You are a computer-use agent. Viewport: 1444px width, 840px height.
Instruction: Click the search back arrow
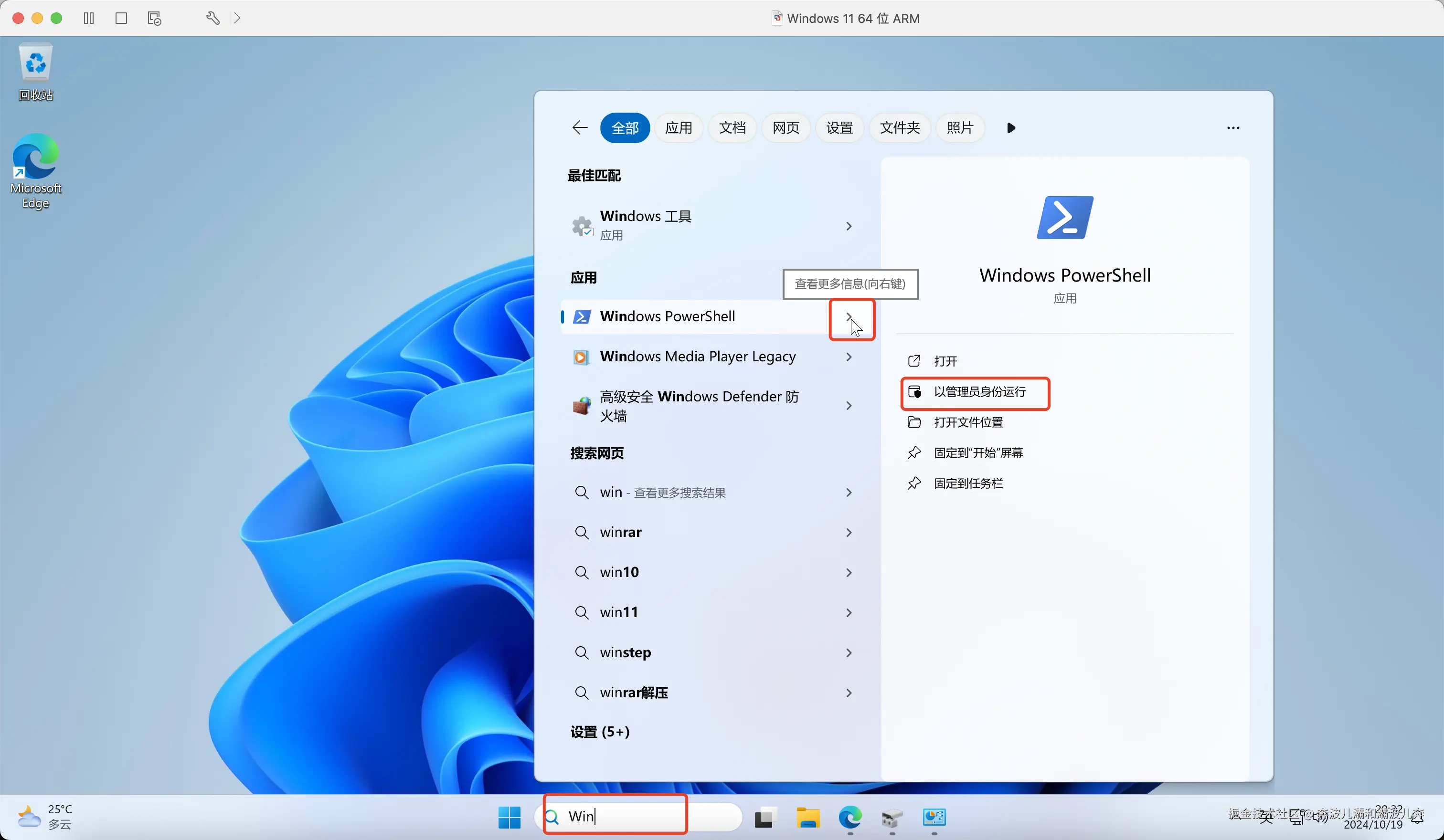(x=579, y=128)
